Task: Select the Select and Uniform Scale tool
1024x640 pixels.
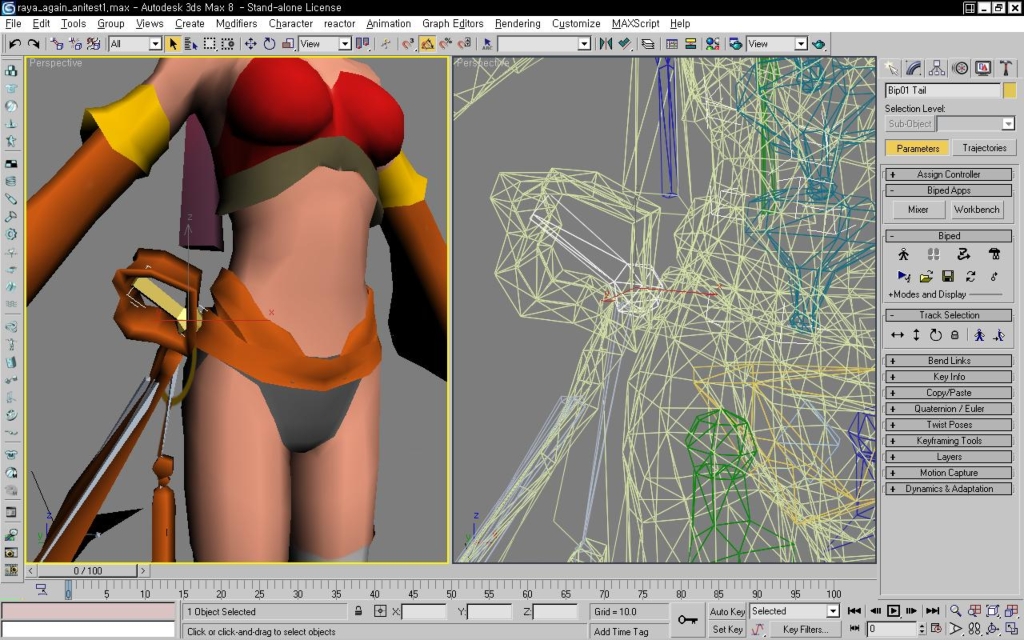Action: pos(288,44)
